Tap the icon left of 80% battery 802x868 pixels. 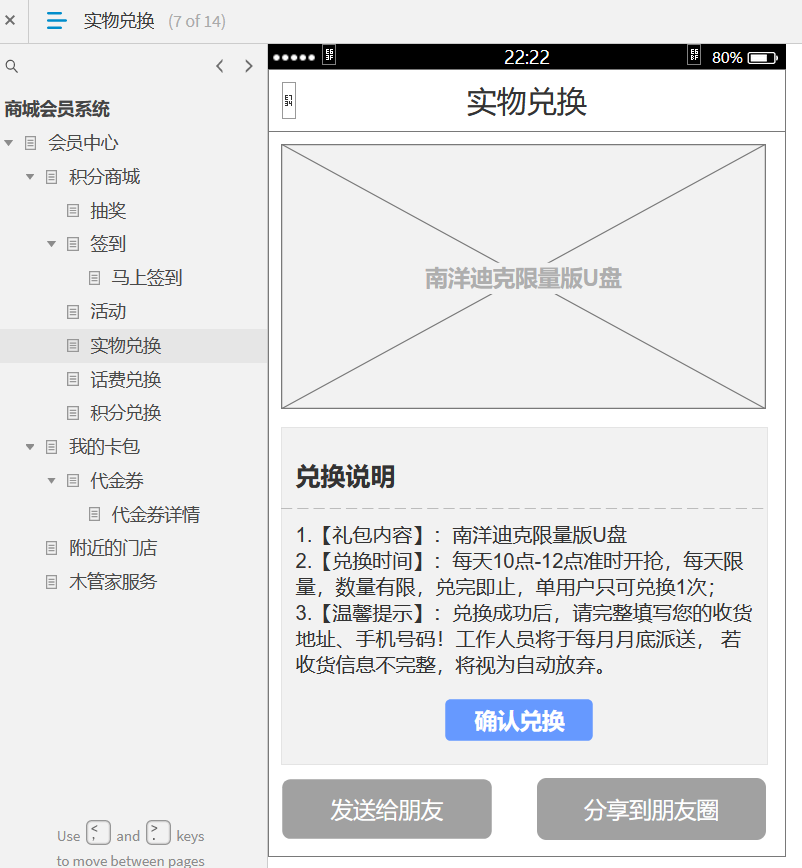coord(694,55)
